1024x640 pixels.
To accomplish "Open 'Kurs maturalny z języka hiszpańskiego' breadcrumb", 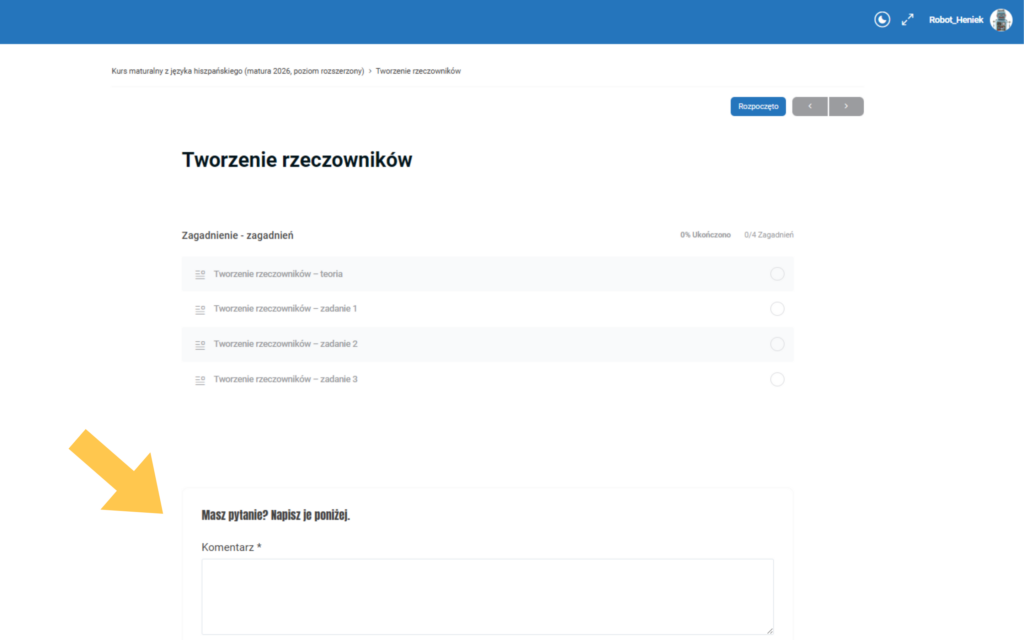I will 237,72.
